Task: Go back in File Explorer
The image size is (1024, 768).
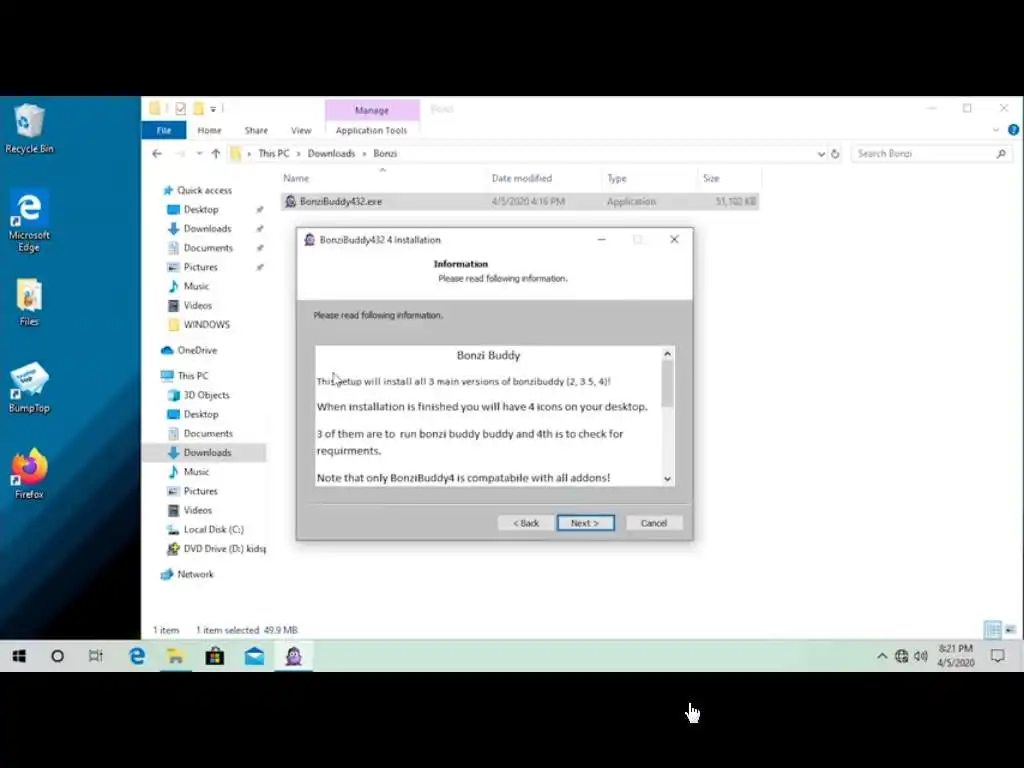Action: 157,153
